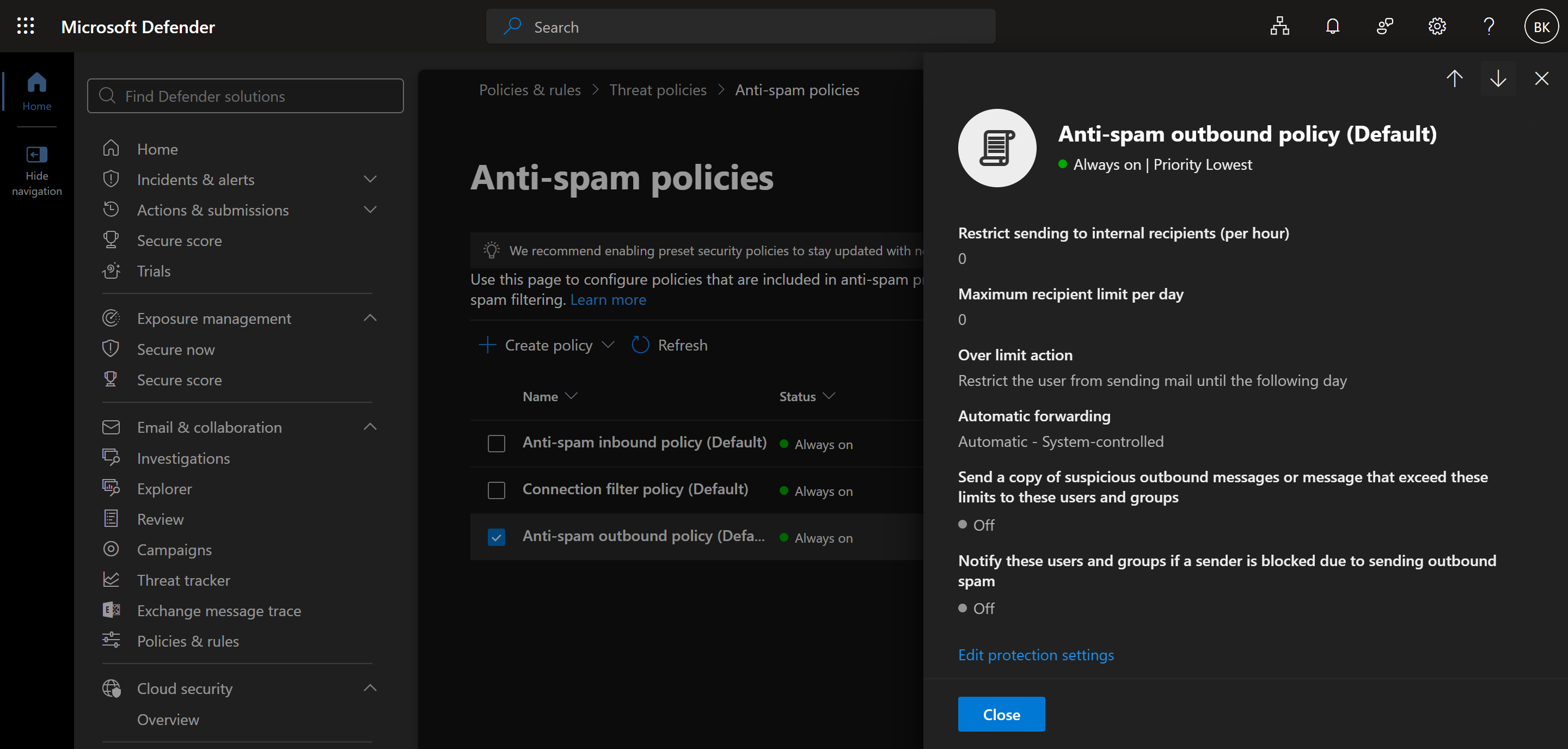Open the tenant hierarchy icon in header
This screenshot has width=1568, height=749.
click(1279, 26)
